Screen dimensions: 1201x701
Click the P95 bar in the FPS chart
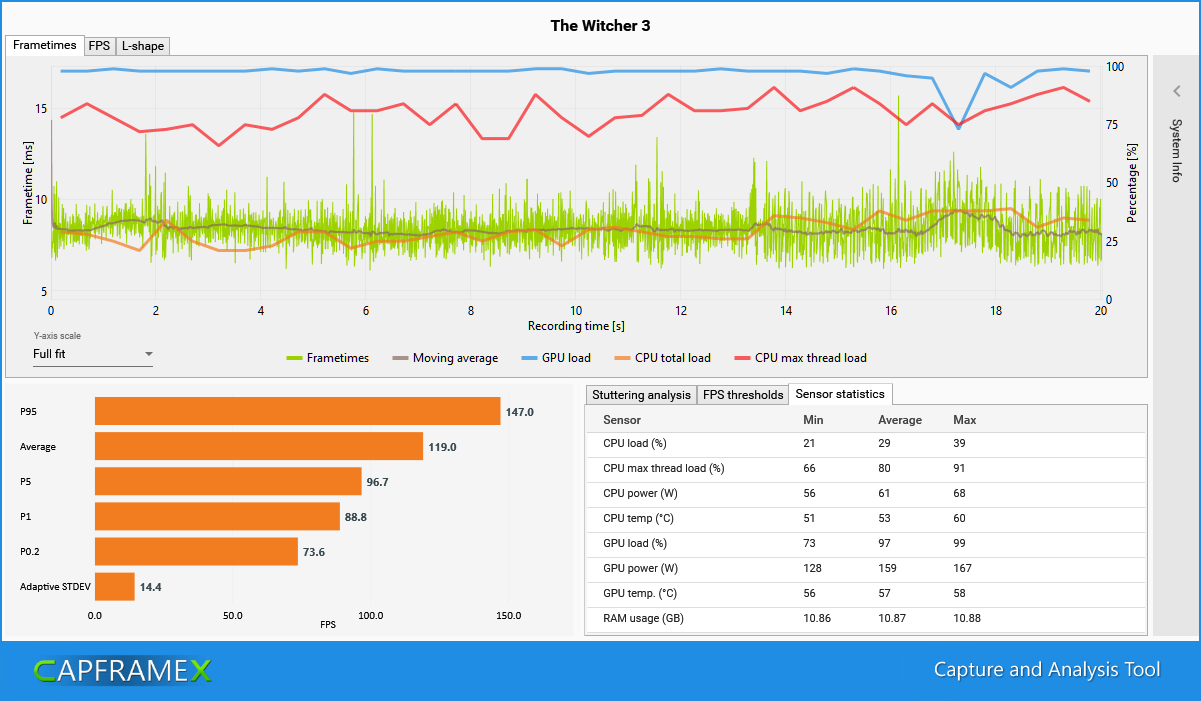296,411
